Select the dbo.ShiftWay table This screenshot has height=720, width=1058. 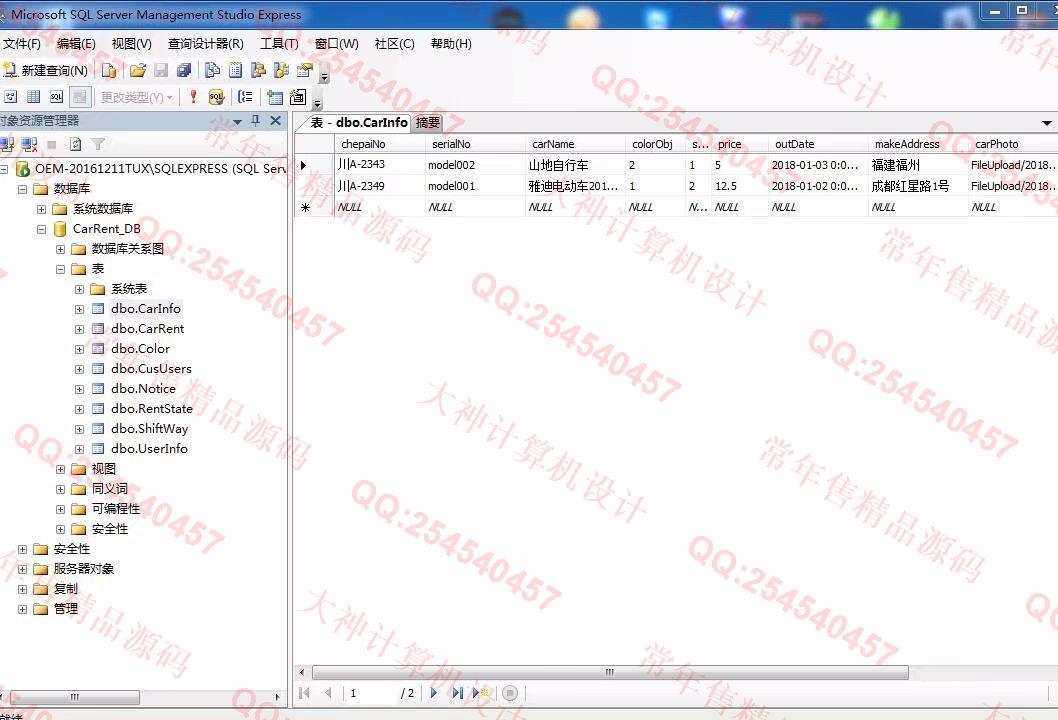[149, 429]
